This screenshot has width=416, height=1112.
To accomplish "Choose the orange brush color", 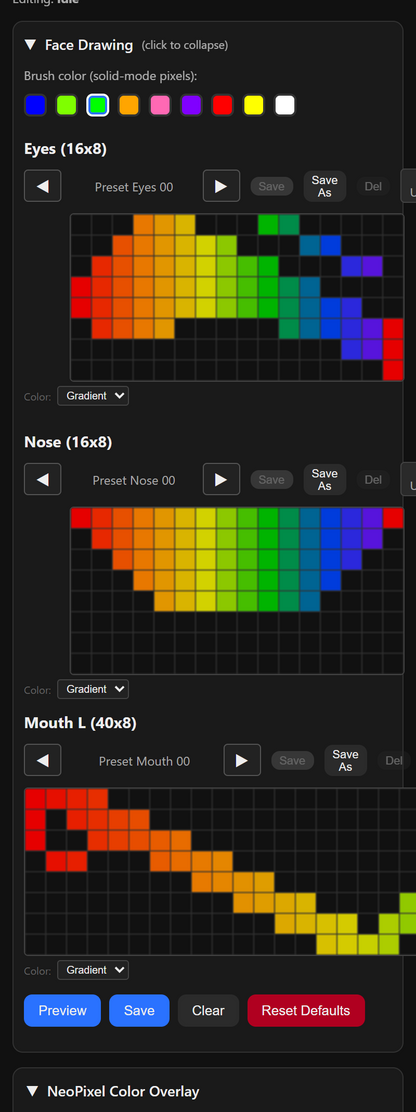I will click(x=129, y=105).
